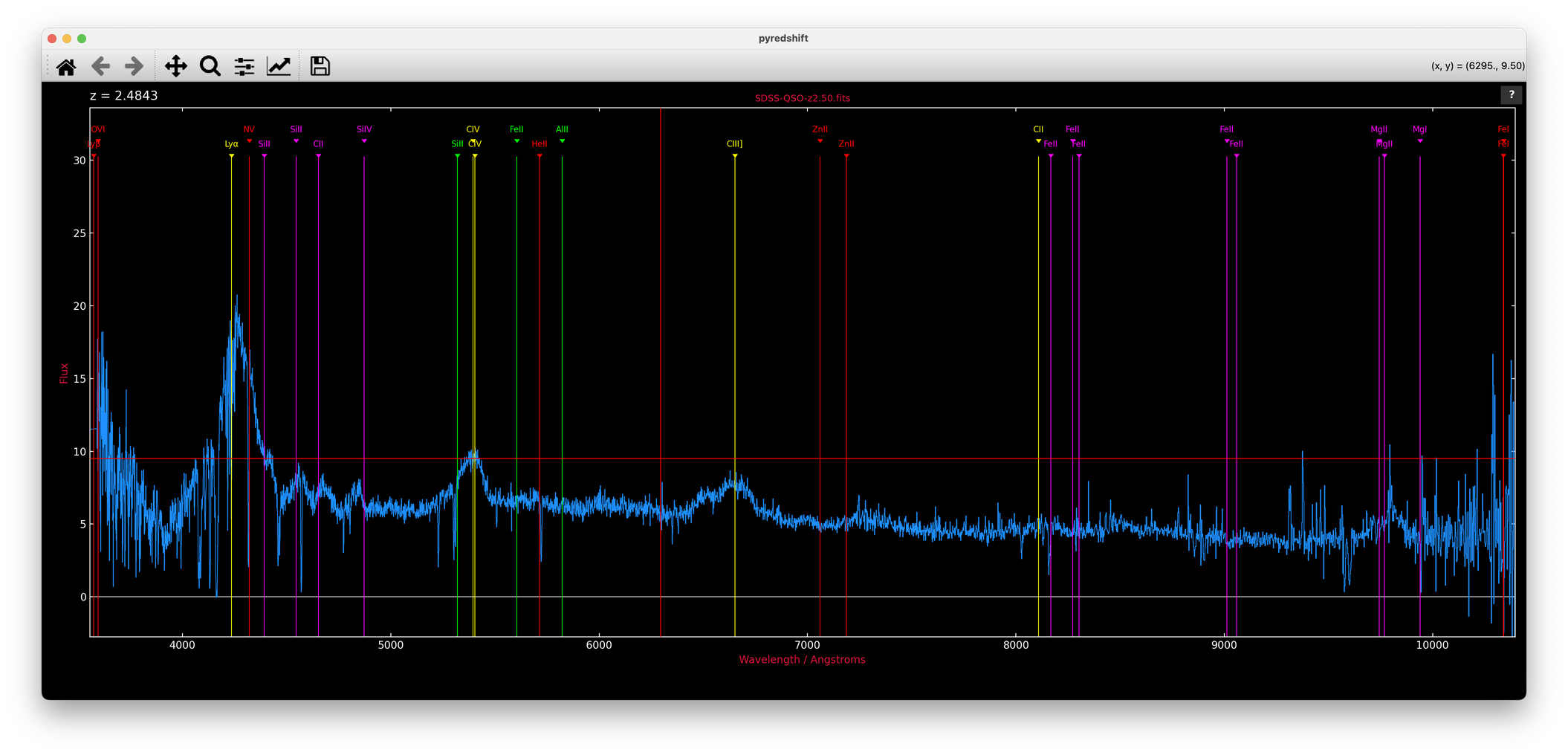Select the MgI line label
The image size is (1568, 755).
click(x=1419, y=129)
